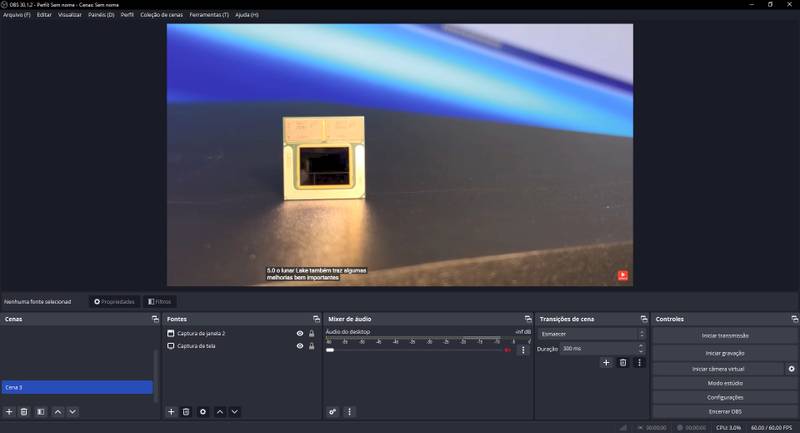This screenshot has width=800, height=433.
Task: Lock Captura de tela source
Action: (312, 346)
